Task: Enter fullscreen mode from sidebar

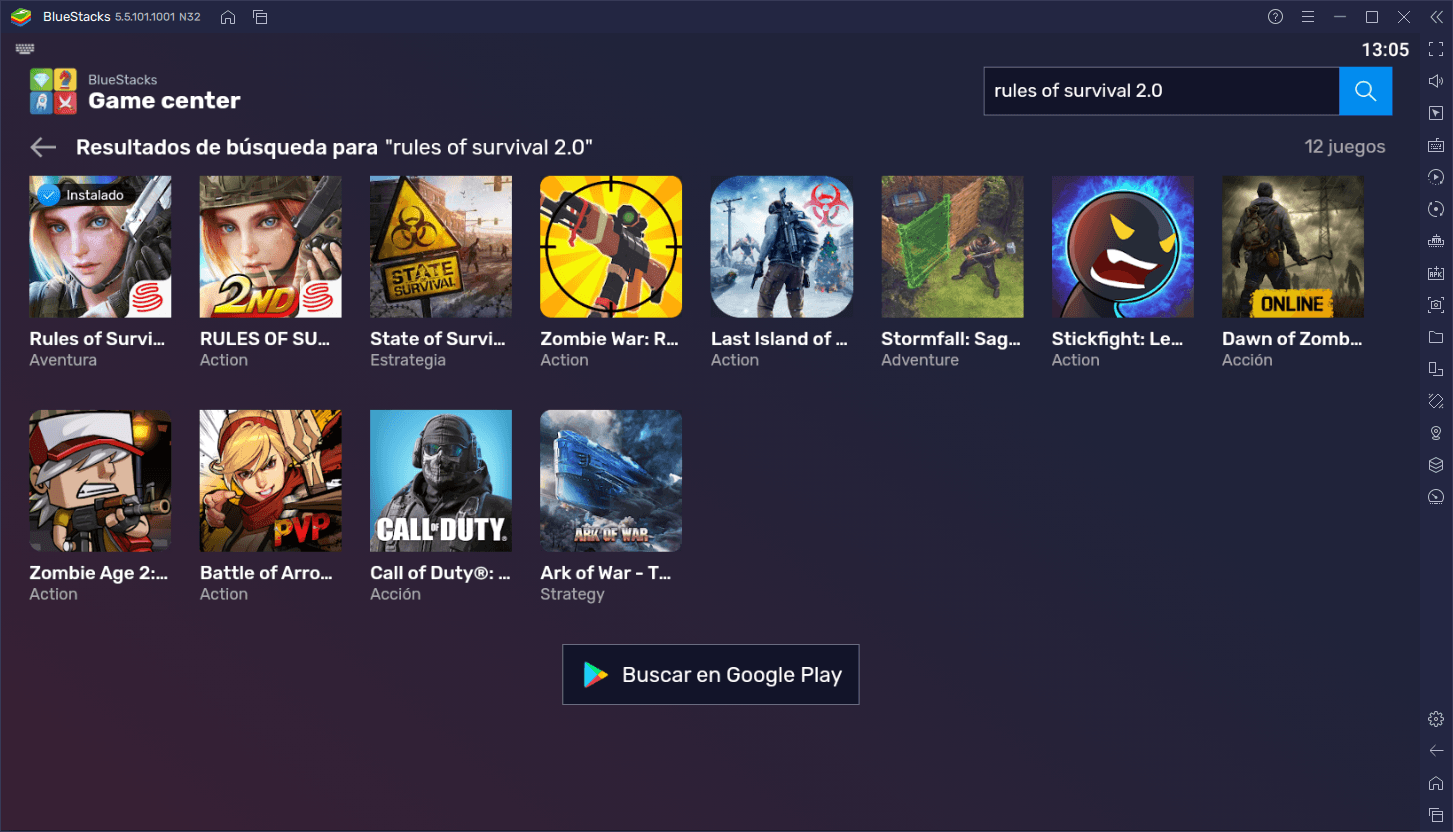Action: pos(1436,49)
